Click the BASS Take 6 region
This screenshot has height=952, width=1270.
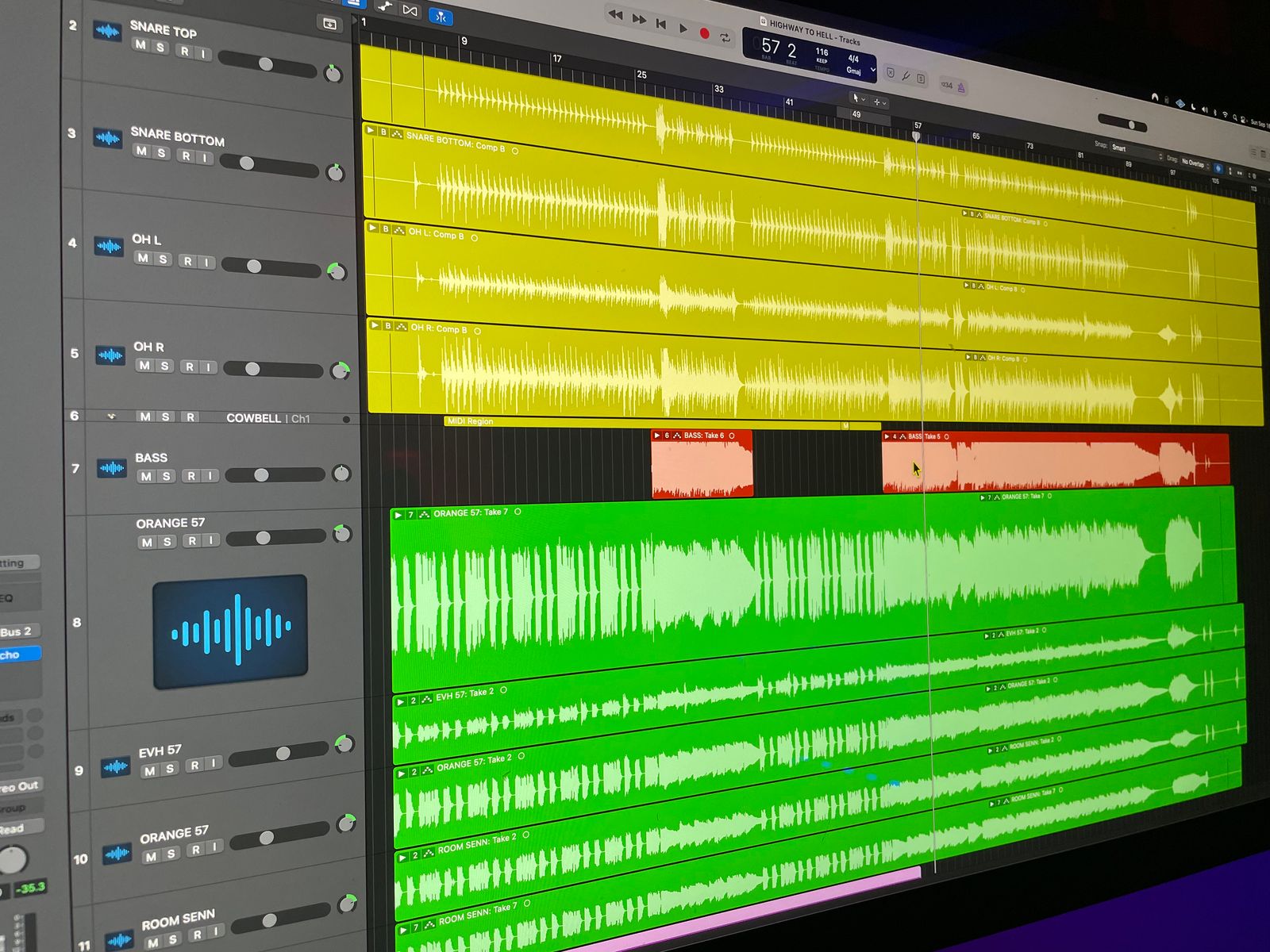[x=701, y=466]
